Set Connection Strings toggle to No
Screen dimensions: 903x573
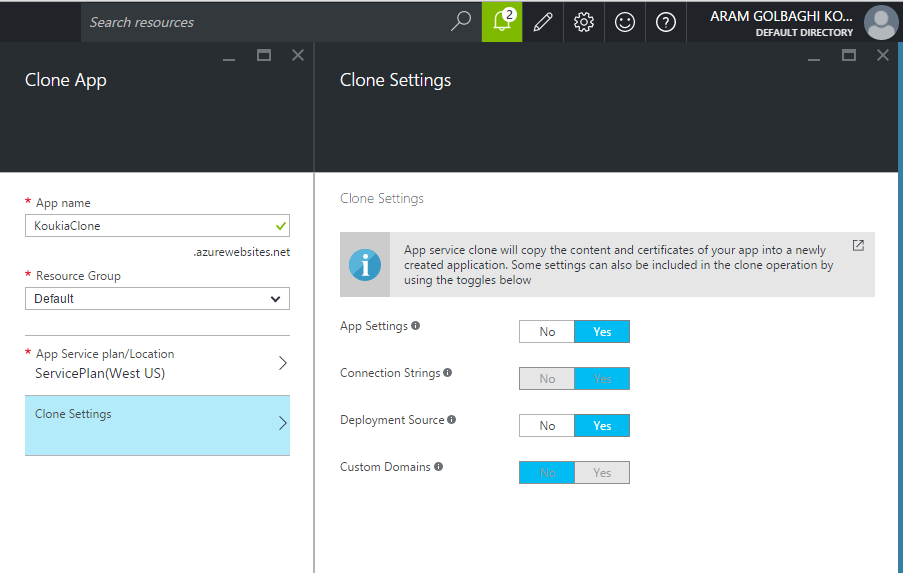547,378
